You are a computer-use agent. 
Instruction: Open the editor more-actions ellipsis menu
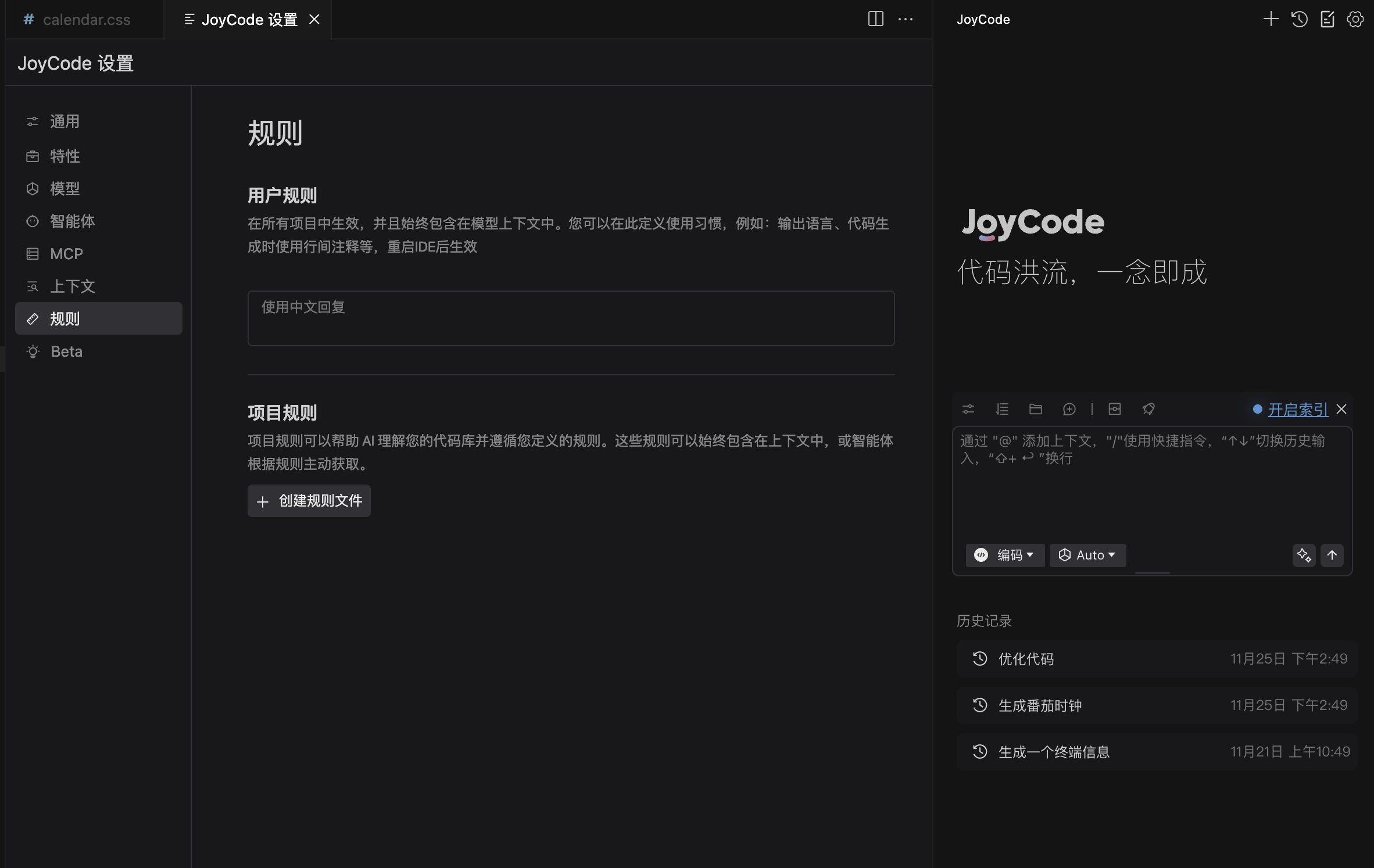tap(906, 19)
